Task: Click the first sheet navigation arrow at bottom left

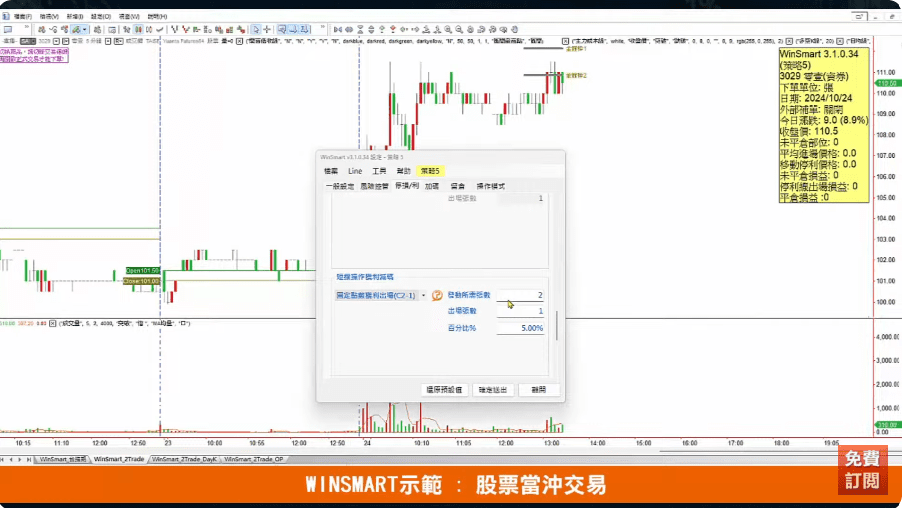Action: click(x=3, y=460)
